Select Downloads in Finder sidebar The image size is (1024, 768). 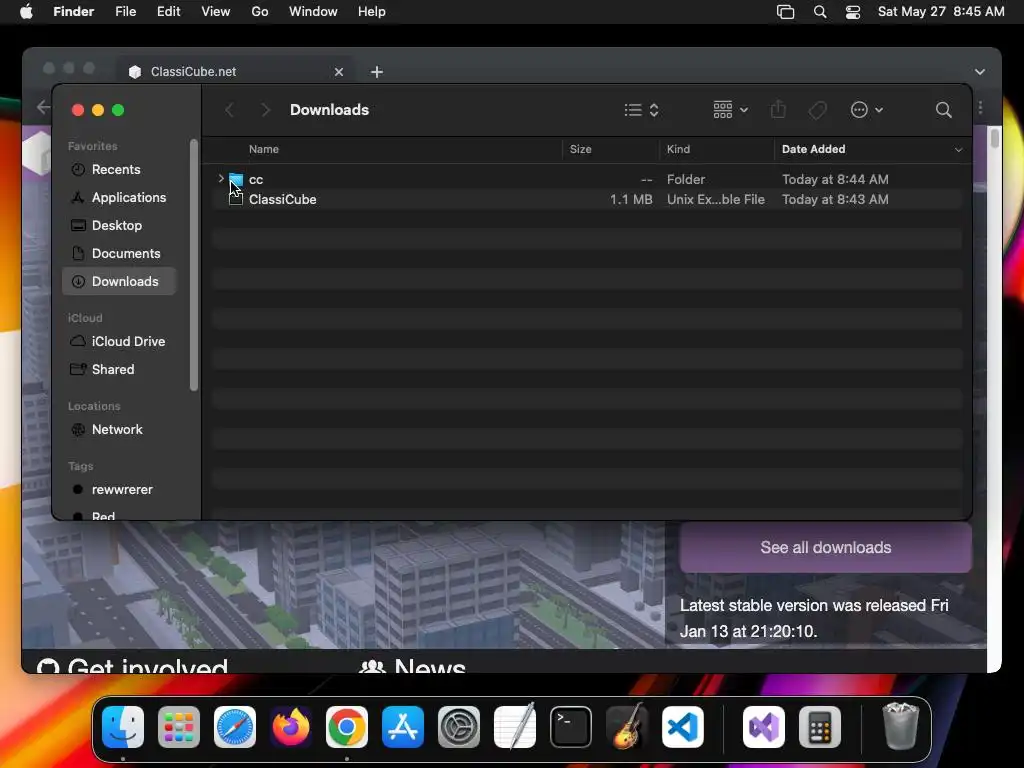(119, 281)
